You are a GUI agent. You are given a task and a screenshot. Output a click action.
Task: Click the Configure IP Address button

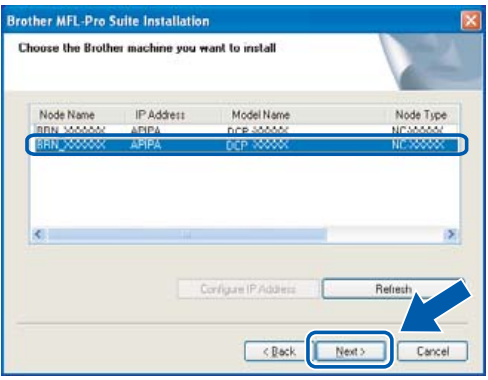pos(248,289)
